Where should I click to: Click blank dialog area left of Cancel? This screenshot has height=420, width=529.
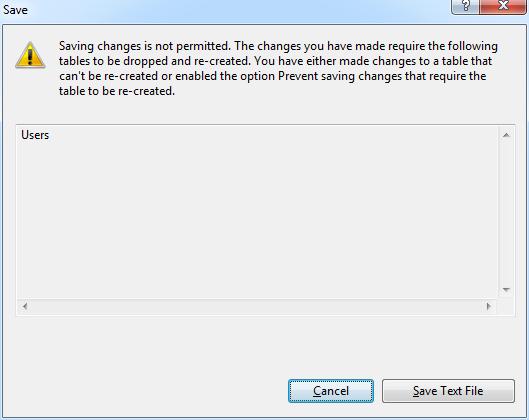click(145, 391)
